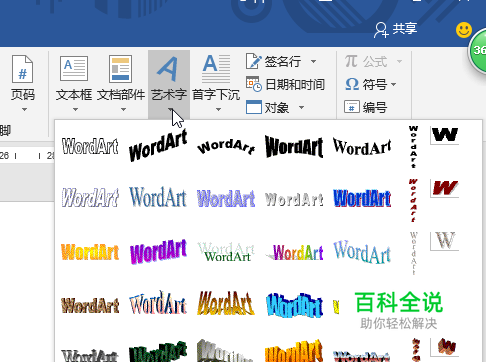Choose the pink and blue outlined WordArt style
Image resolution: width=486 pixels, height=362 pixels.
pyautogui.click(x=158, y=303)
